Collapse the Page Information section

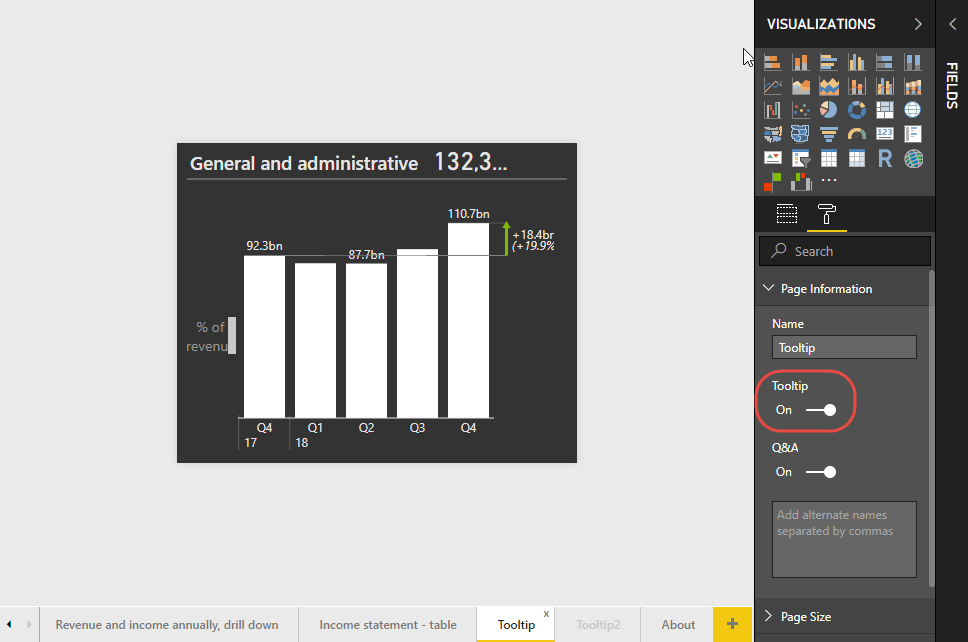(x=769, y=289)
